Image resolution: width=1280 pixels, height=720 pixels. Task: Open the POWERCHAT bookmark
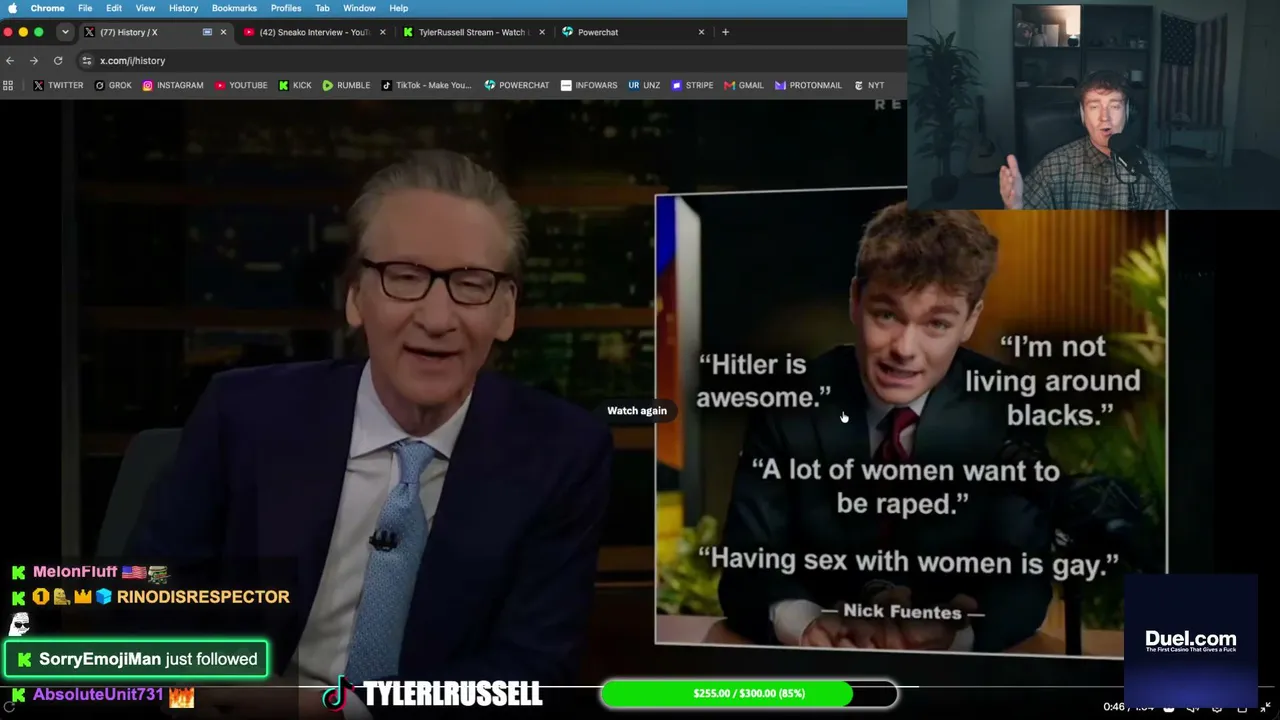click(x=517, y=86)
